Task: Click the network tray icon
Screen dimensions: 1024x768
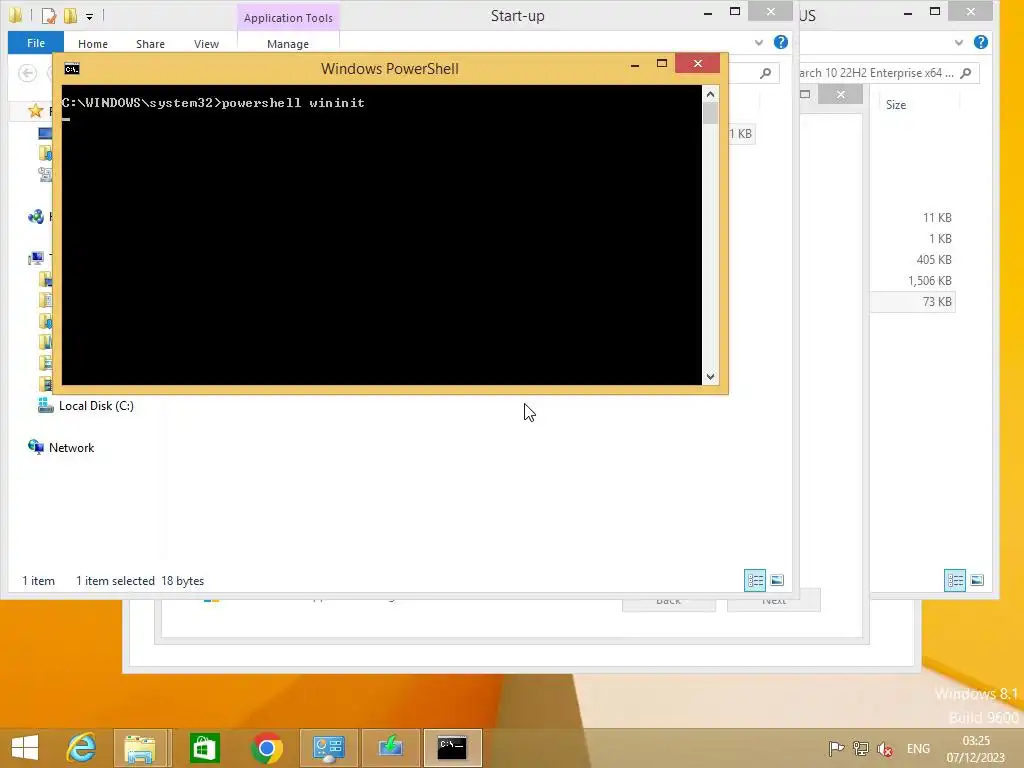Action: coord(861,749)
